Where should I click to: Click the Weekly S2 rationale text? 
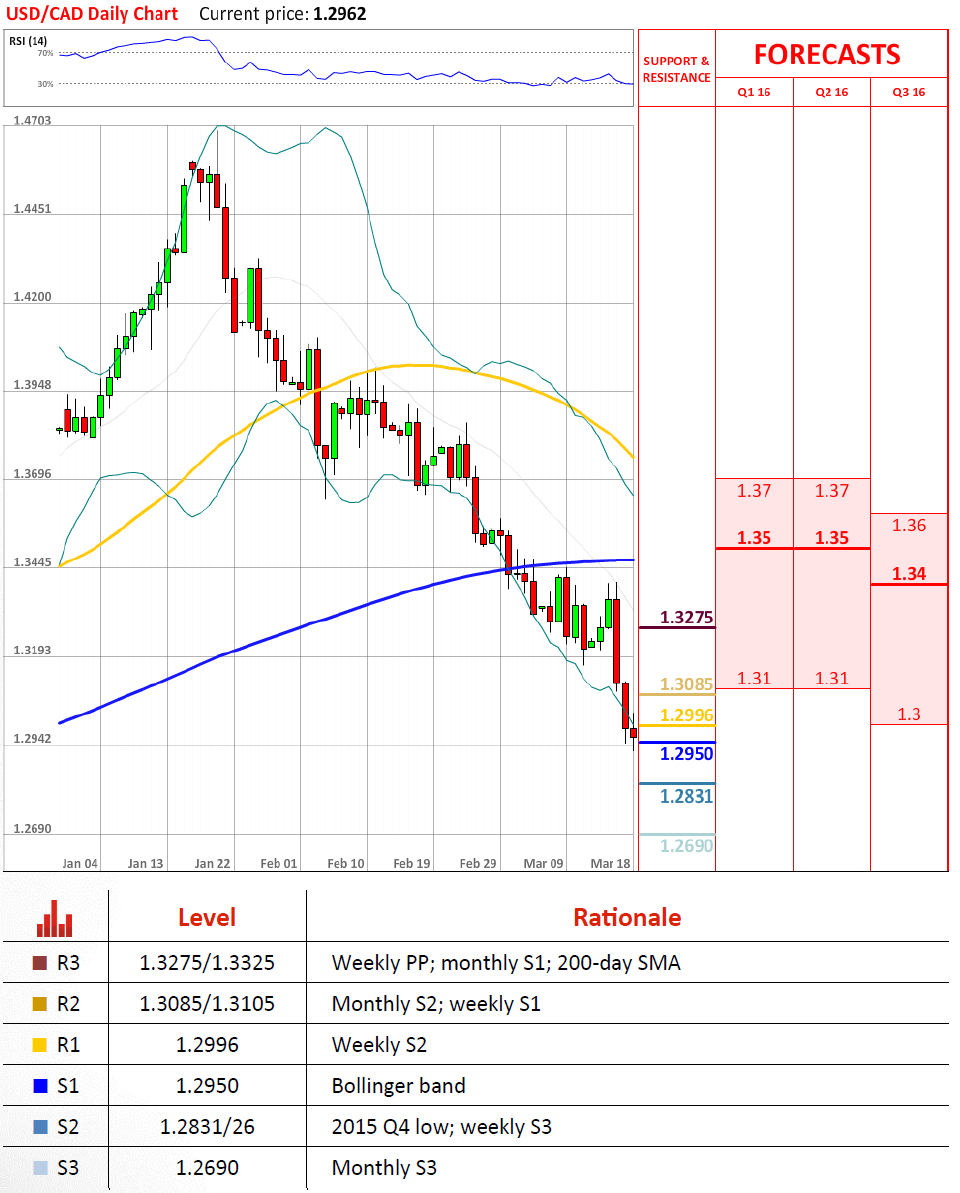click(379, 1045)
